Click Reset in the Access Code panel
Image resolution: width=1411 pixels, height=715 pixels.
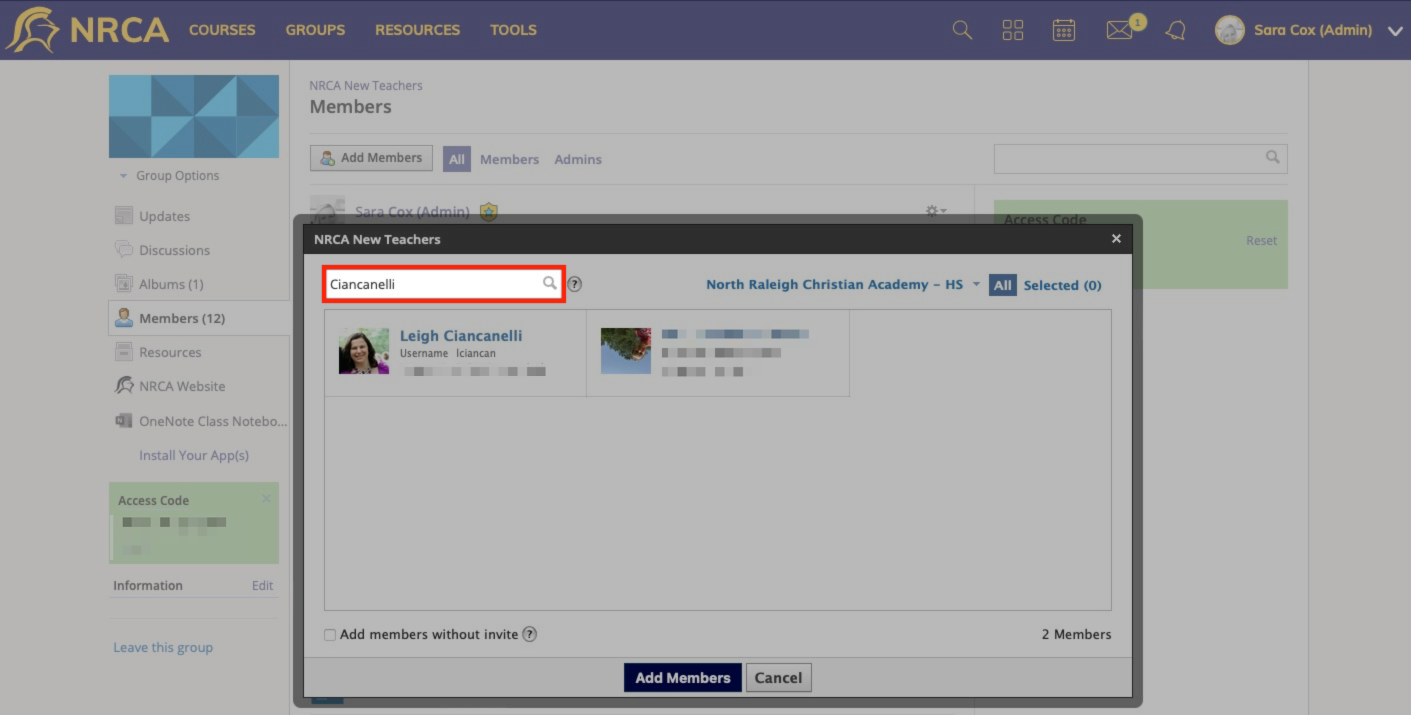(1261, 240)
